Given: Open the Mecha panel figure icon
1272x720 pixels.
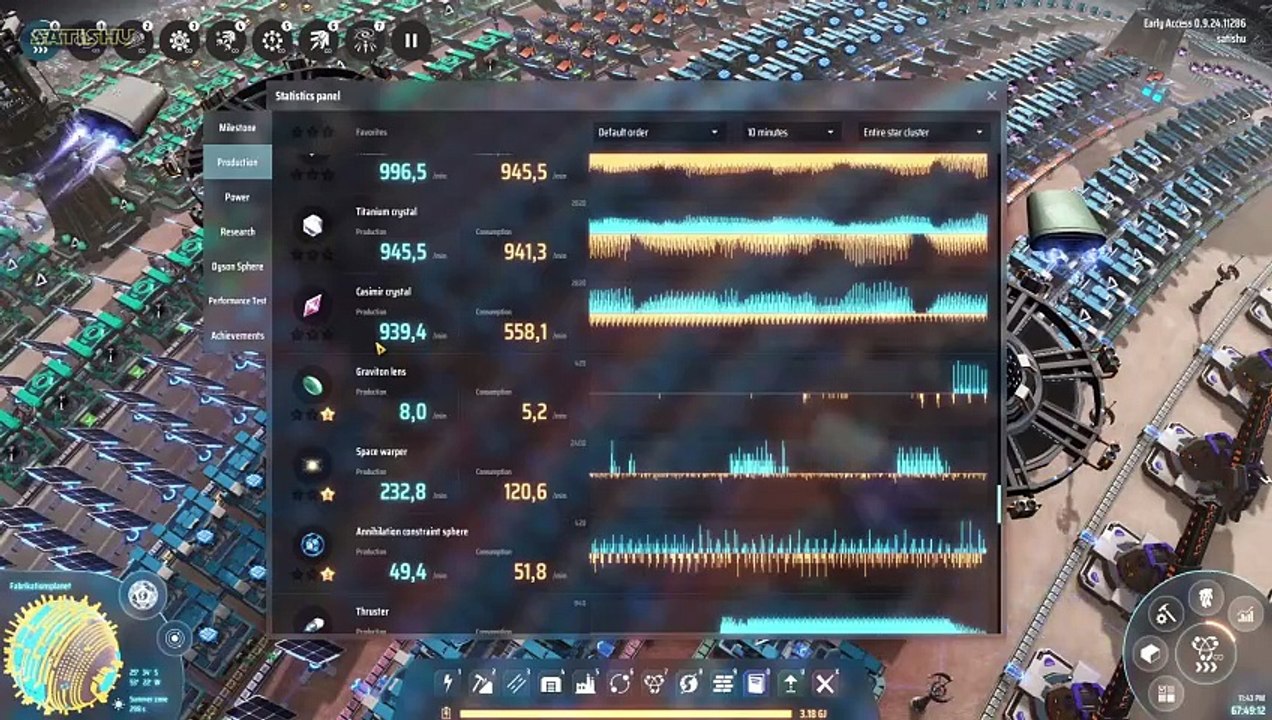Looking at the screenshot, I should tap(1206, 597).
